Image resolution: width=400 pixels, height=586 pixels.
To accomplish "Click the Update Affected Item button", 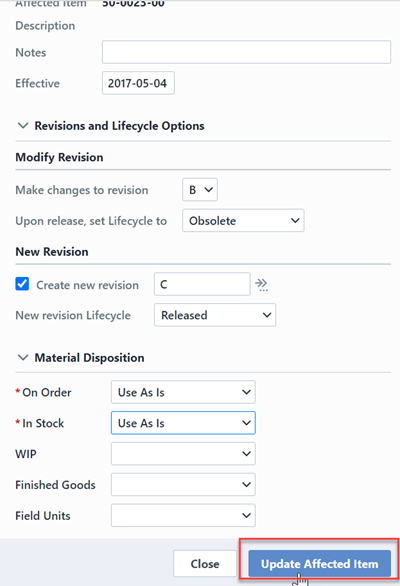I will (320, 563).
